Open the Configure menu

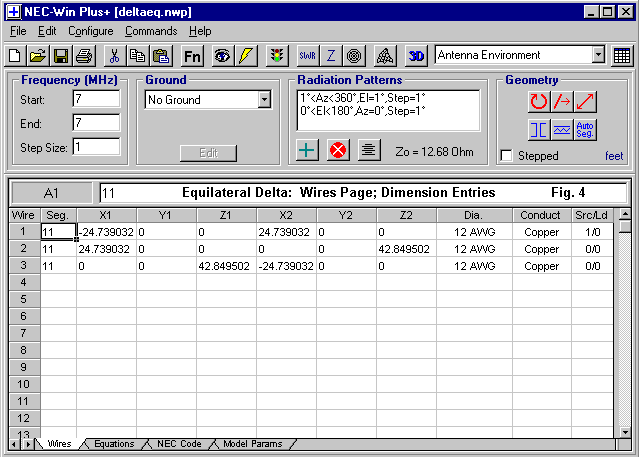90,31
